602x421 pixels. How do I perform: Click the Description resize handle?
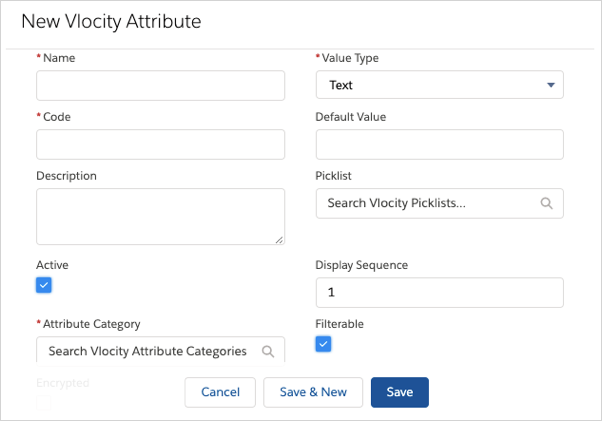click(x=279, y=240)
